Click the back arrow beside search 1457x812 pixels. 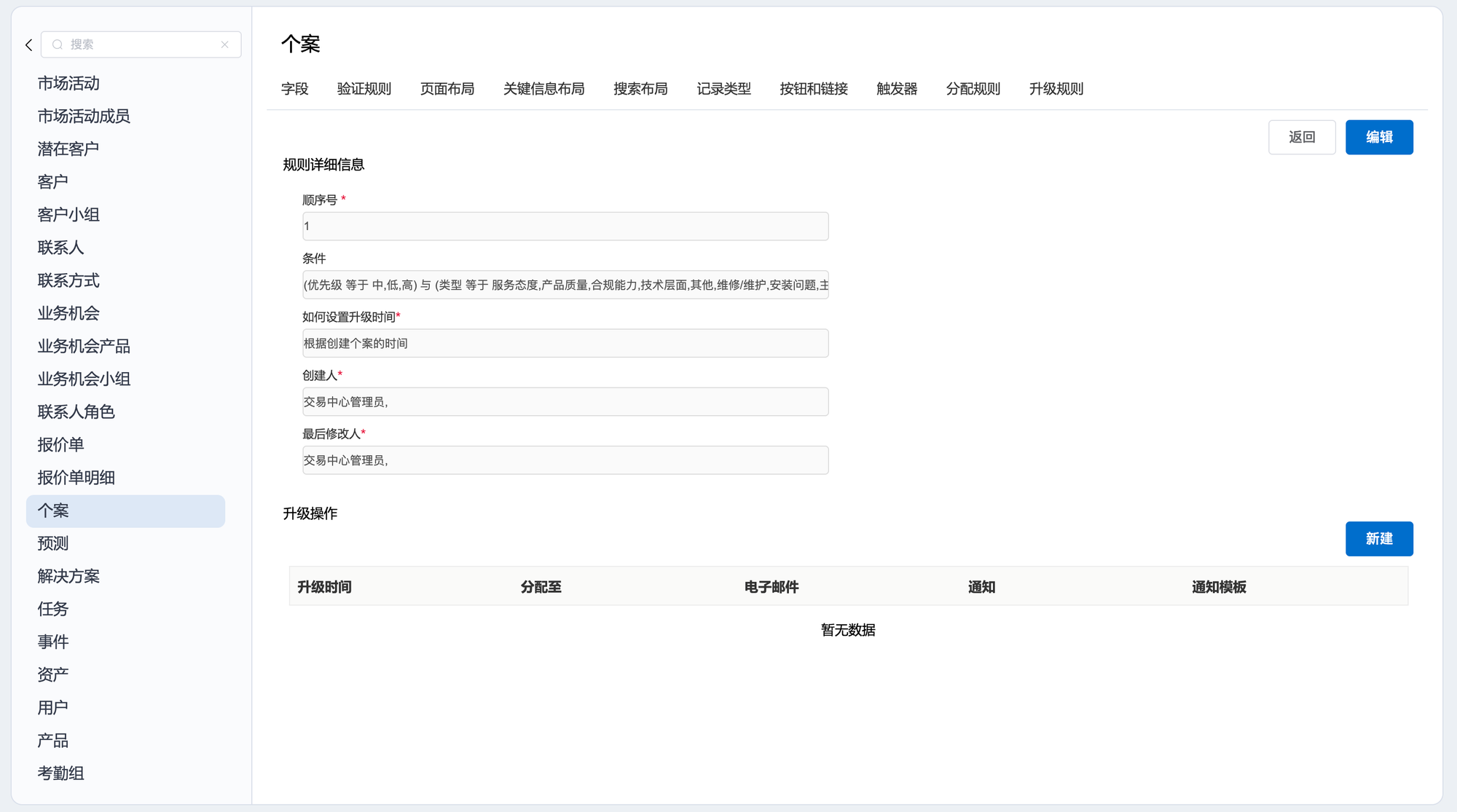pos(28,45)
